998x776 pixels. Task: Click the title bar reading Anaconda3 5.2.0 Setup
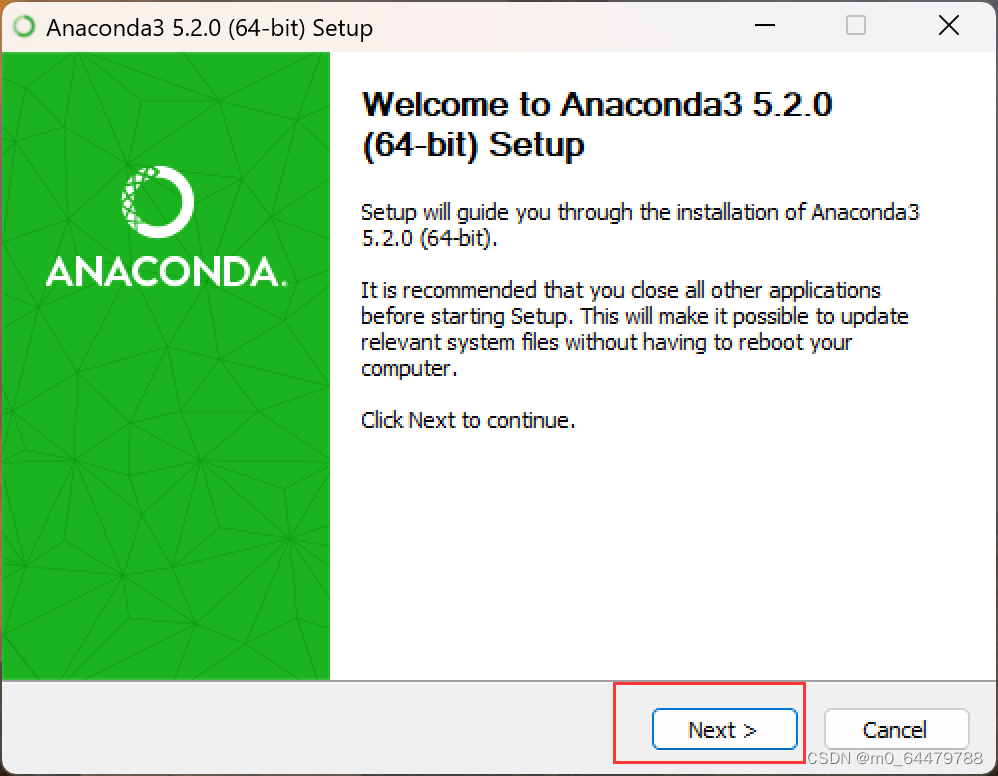coord(210,28)
